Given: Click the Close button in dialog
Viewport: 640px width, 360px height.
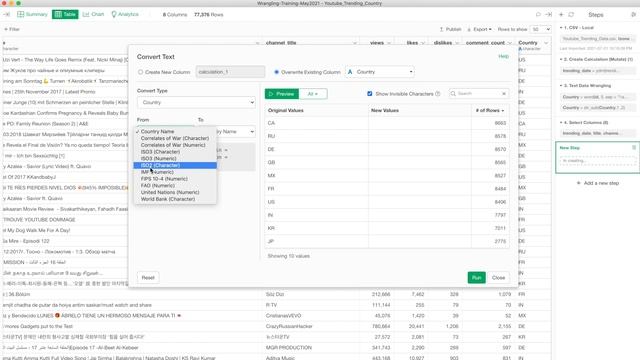Looking at the screenshot, I should click(498, 278).
